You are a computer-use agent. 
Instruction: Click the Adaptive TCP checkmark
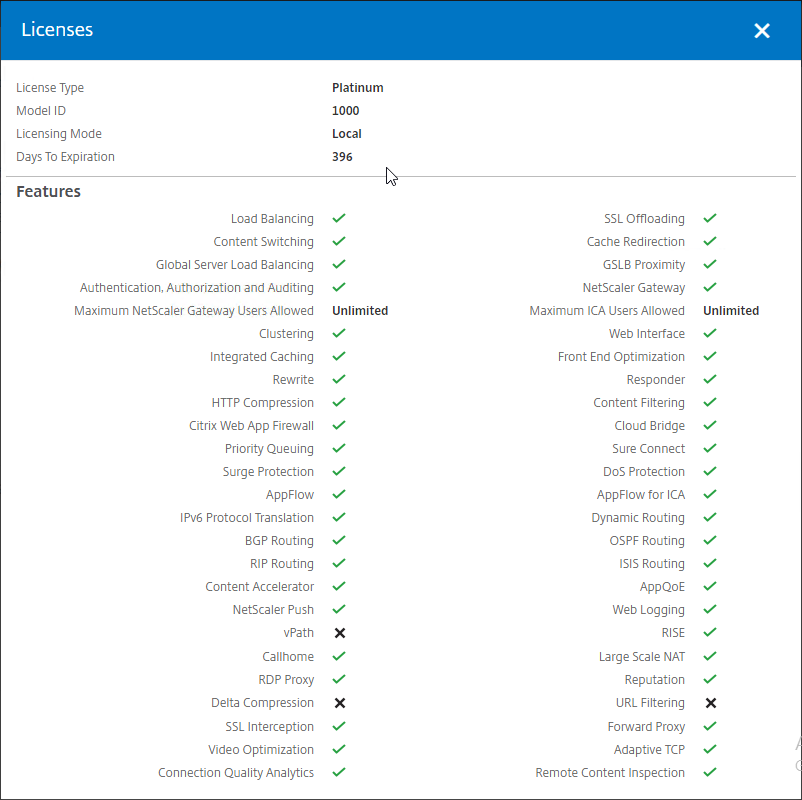pos(710,749)
